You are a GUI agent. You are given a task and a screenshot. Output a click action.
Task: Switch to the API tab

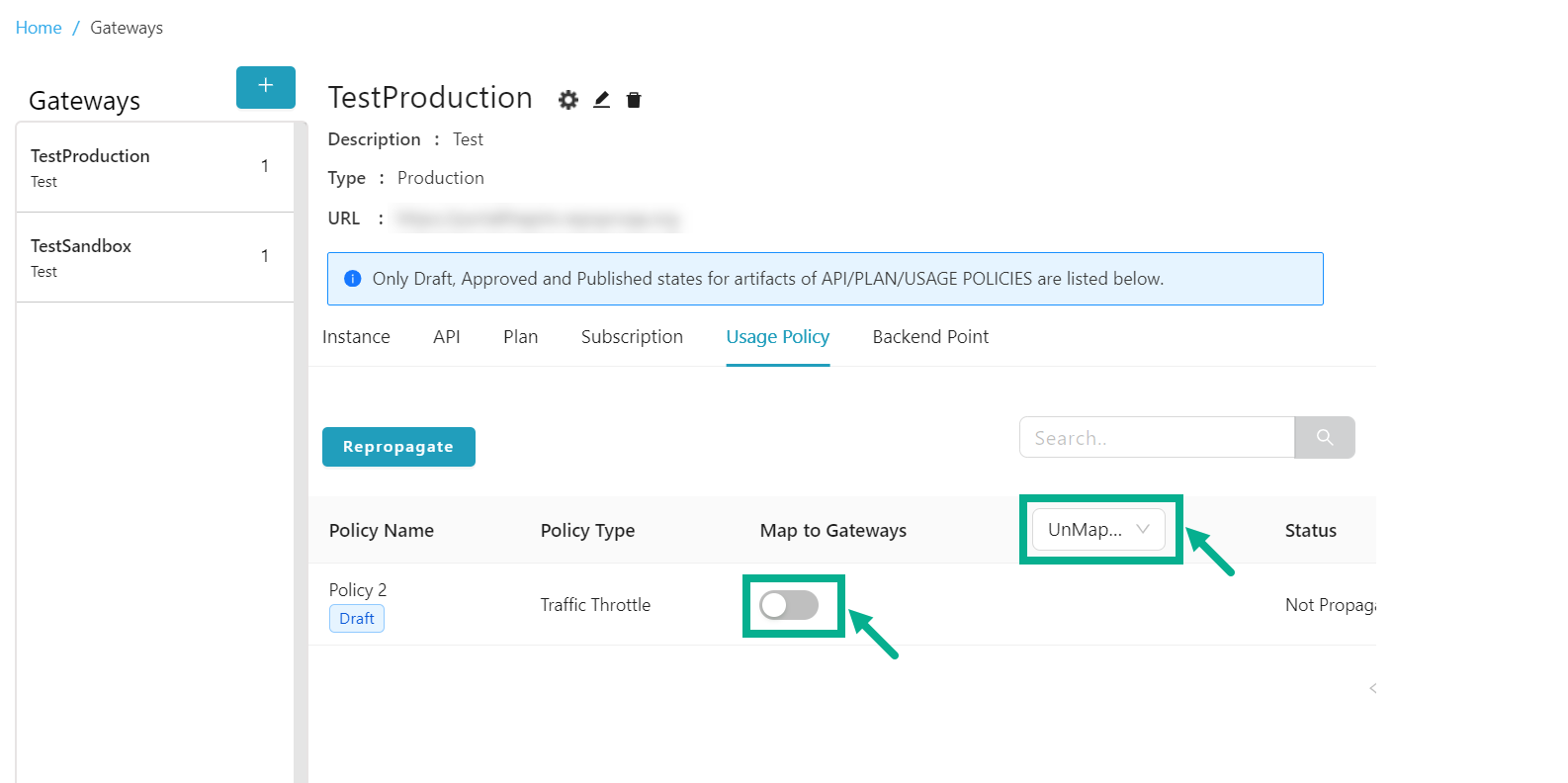446,337
